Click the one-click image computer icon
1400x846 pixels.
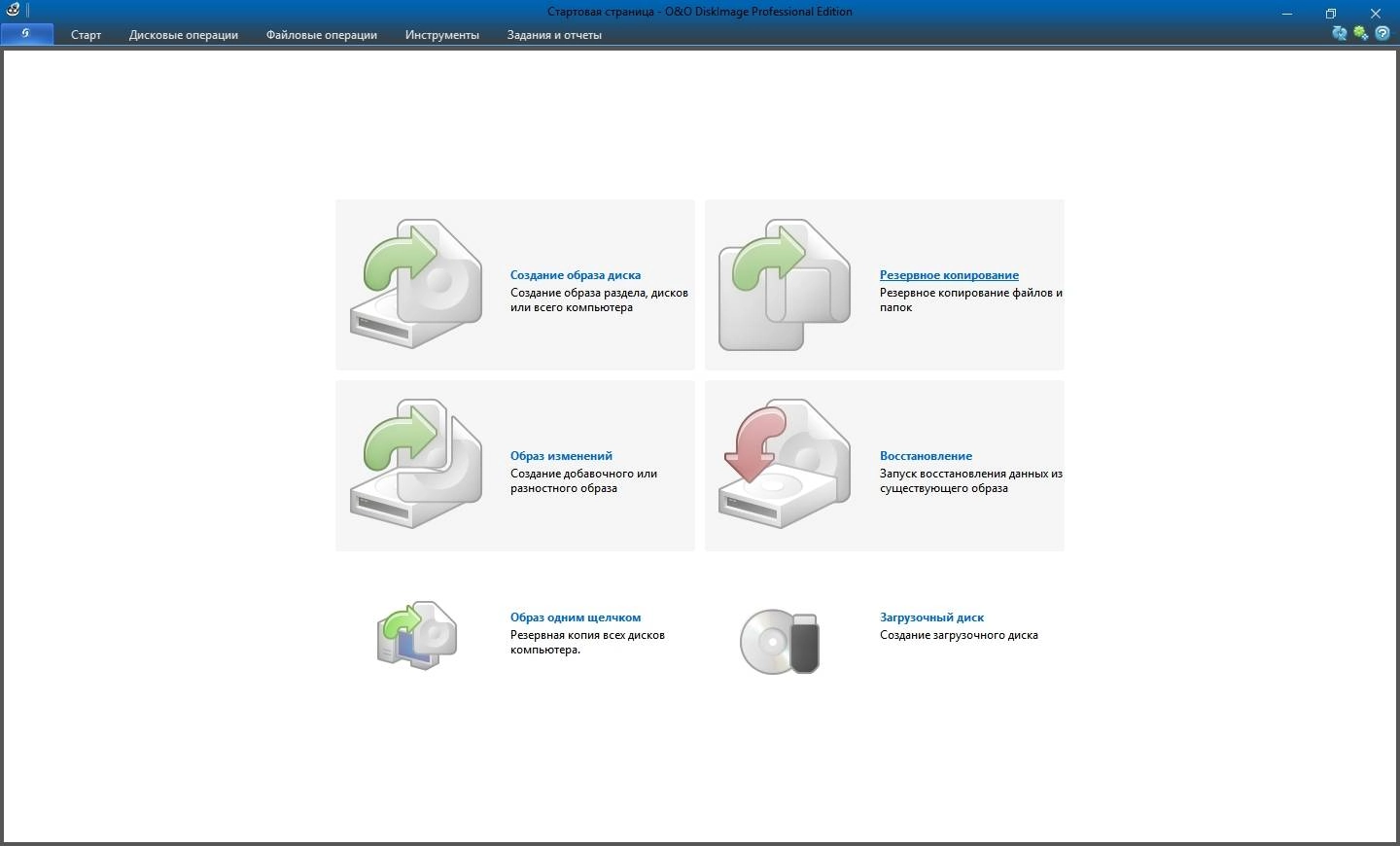tap(417, 635)
